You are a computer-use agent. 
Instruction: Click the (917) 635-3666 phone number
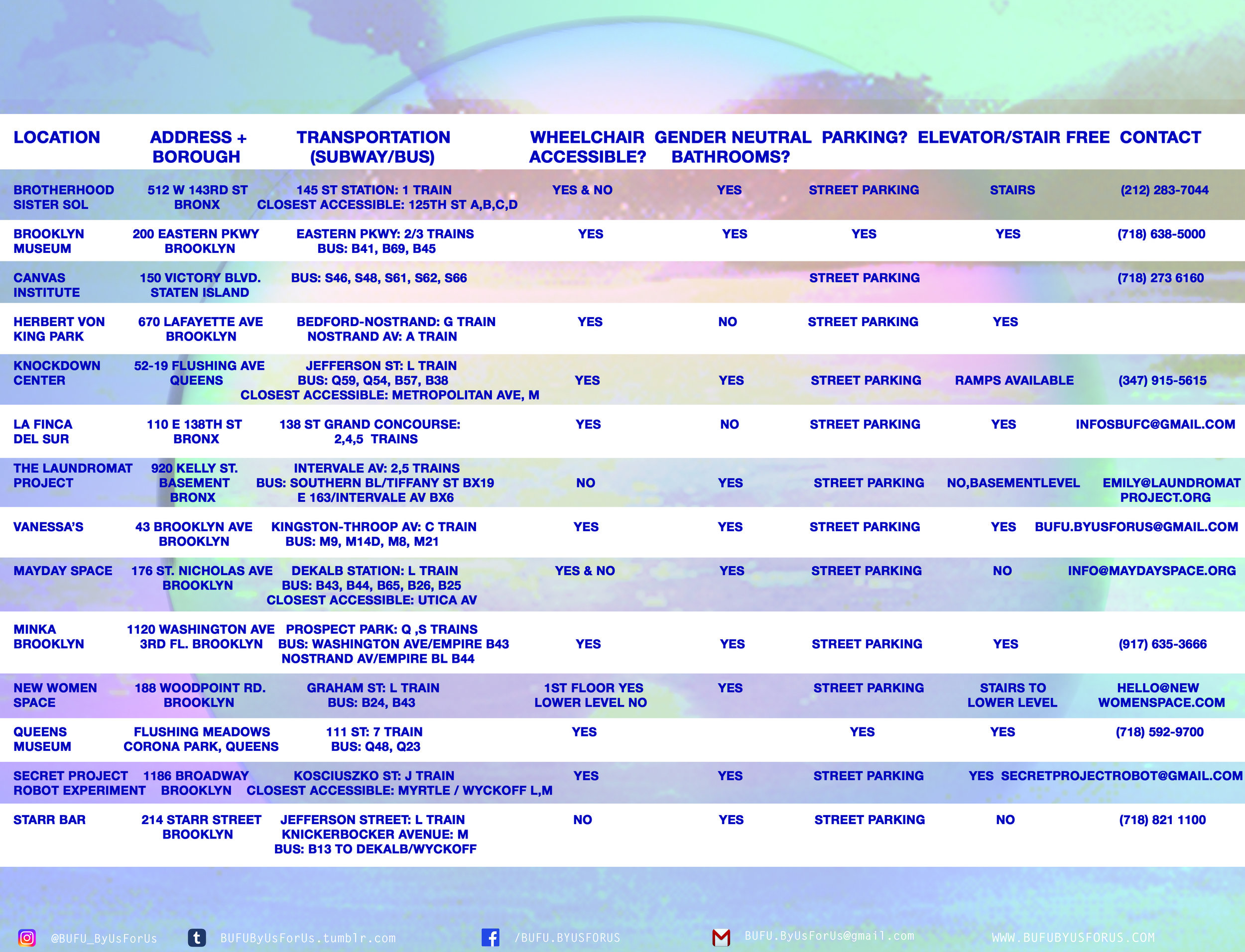(1162, 644)
